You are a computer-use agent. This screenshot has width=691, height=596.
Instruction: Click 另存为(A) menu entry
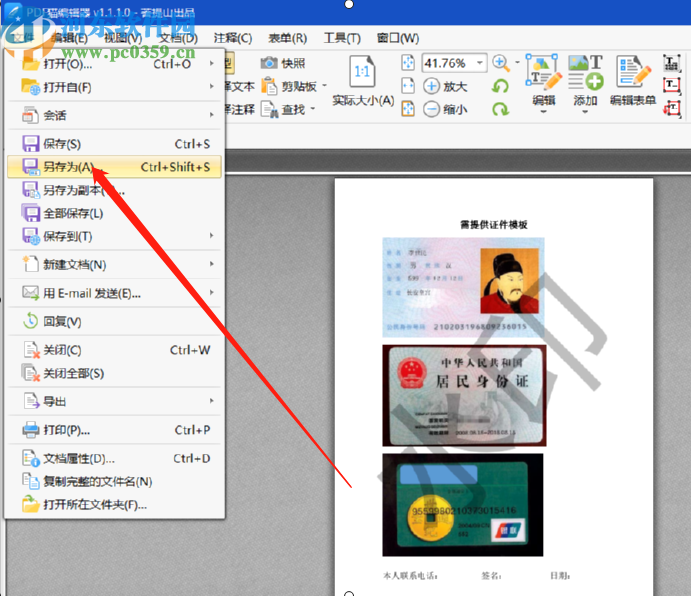coord(115,167)
